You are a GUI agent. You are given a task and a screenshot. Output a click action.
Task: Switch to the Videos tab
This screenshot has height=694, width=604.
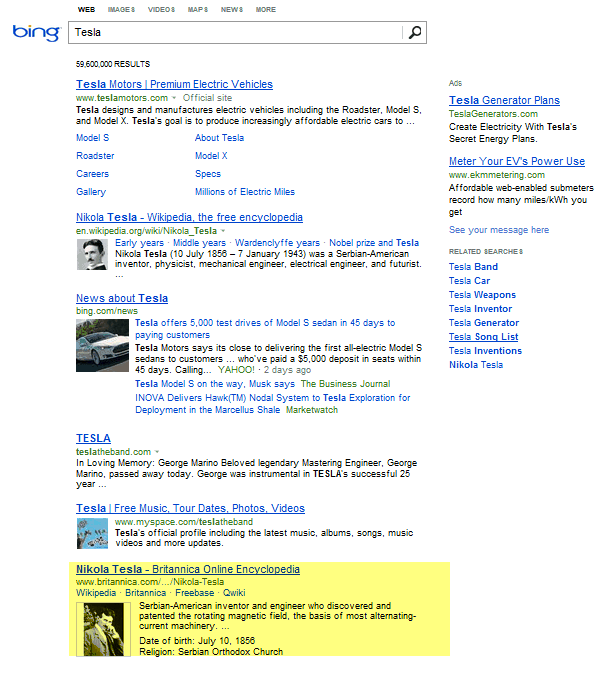click(162, 9)
